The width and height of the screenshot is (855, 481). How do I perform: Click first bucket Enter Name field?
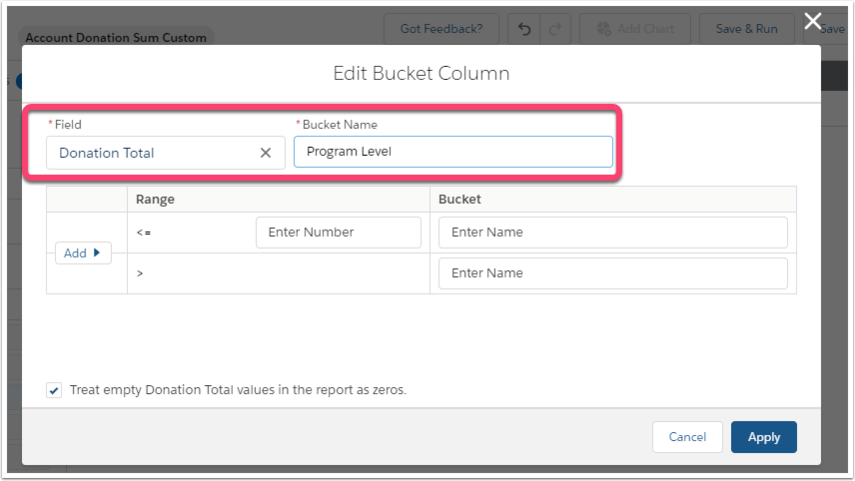click(613, 232)
